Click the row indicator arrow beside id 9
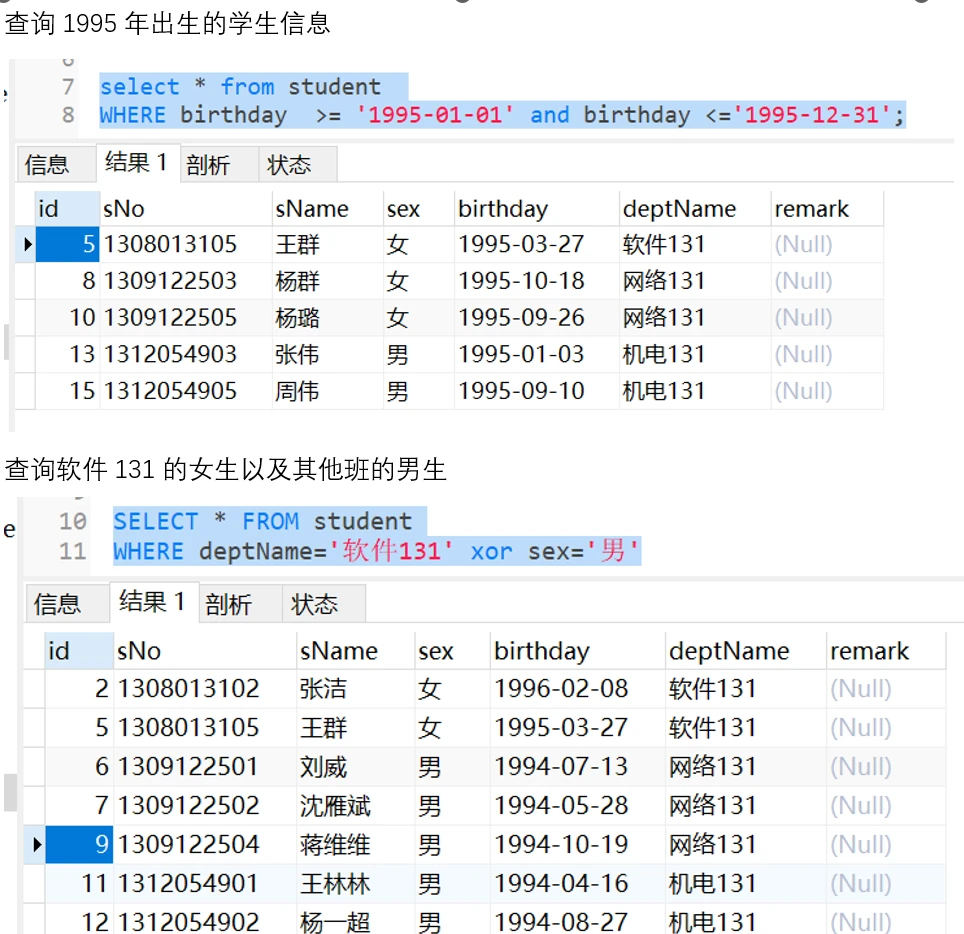The image size is (964, 934). point(37,845)
